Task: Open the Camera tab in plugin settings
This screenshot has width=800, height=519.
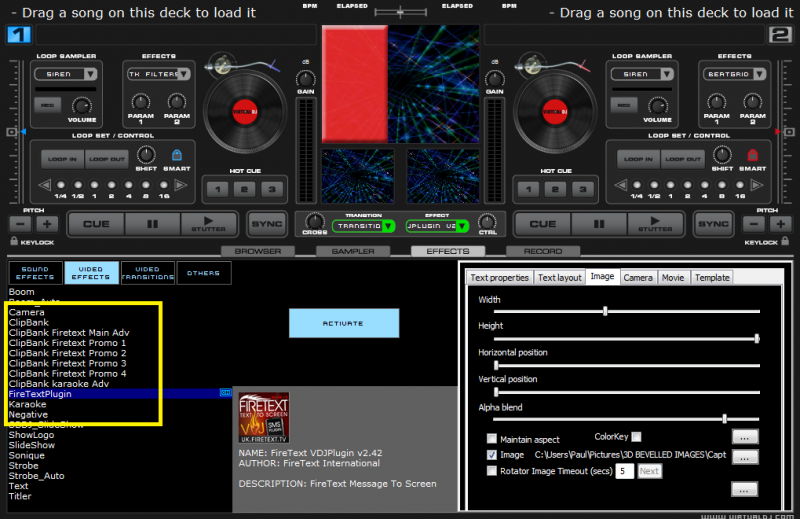Action: pos(638,277)
